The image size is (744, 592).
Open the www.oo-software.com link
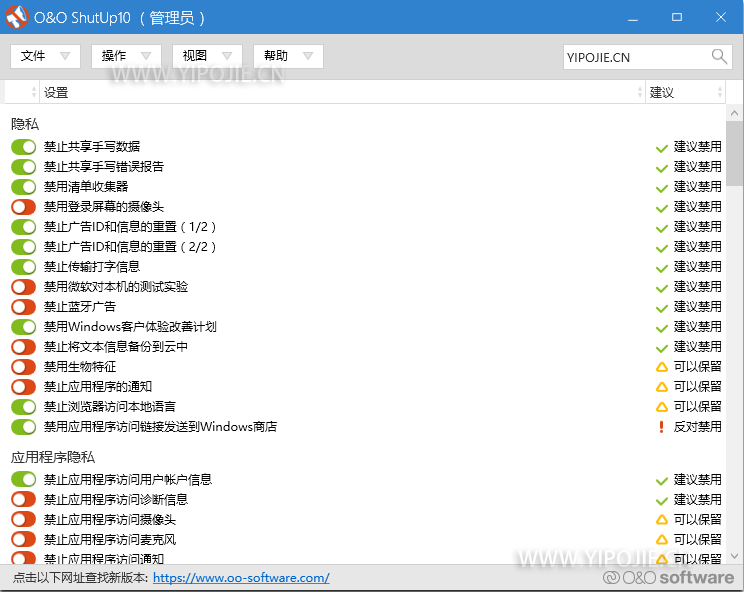point(241,578)
